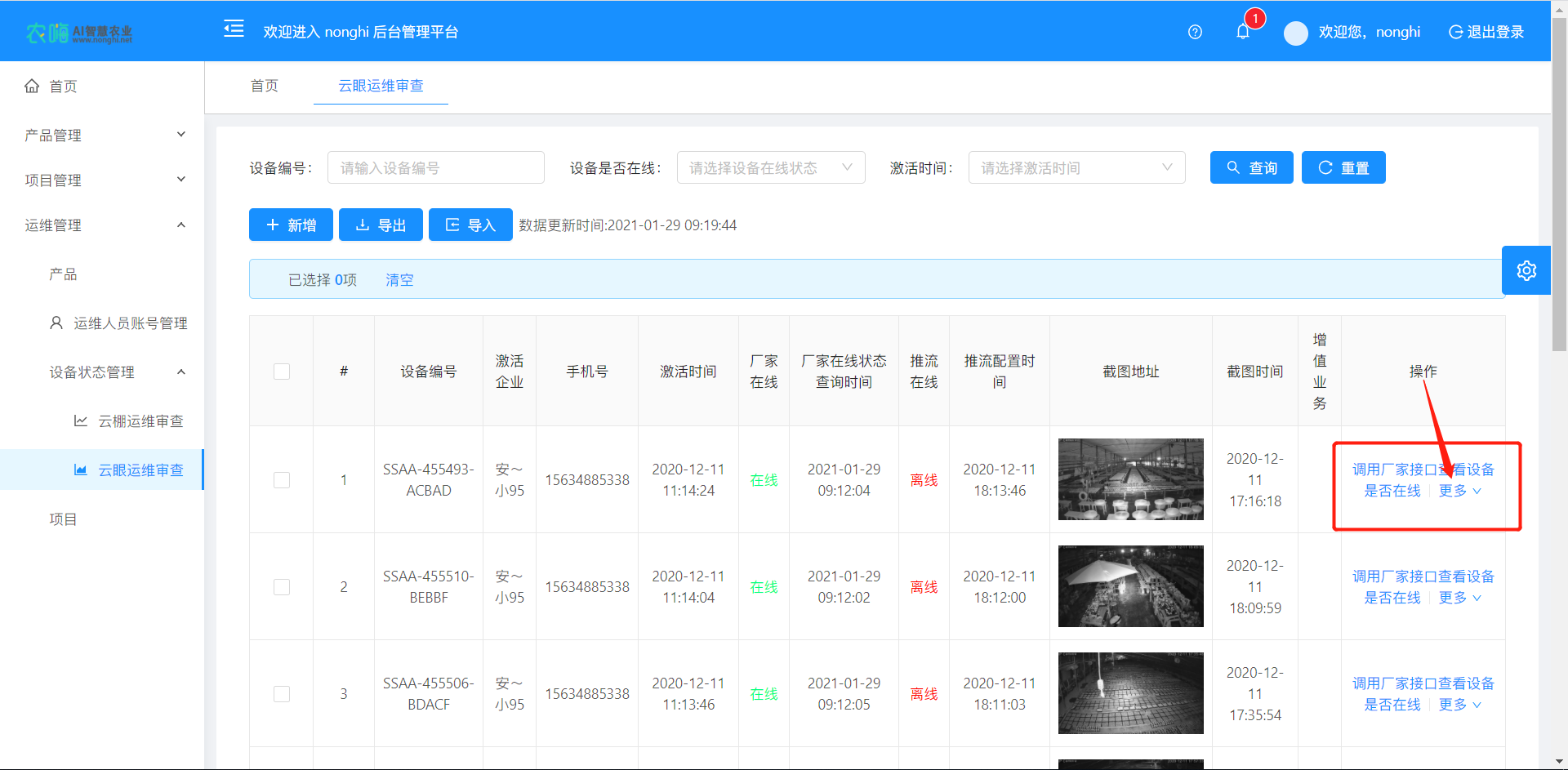
Task: Click the user avatar circle
Action: (x=1295, y=33)
